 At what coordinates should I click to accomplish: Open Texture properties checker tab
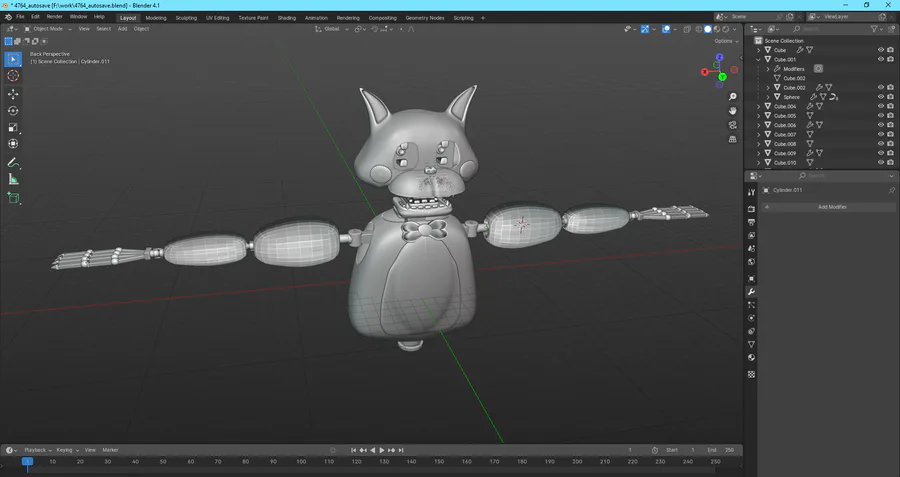pyautogui.click(x=751, y=374)
